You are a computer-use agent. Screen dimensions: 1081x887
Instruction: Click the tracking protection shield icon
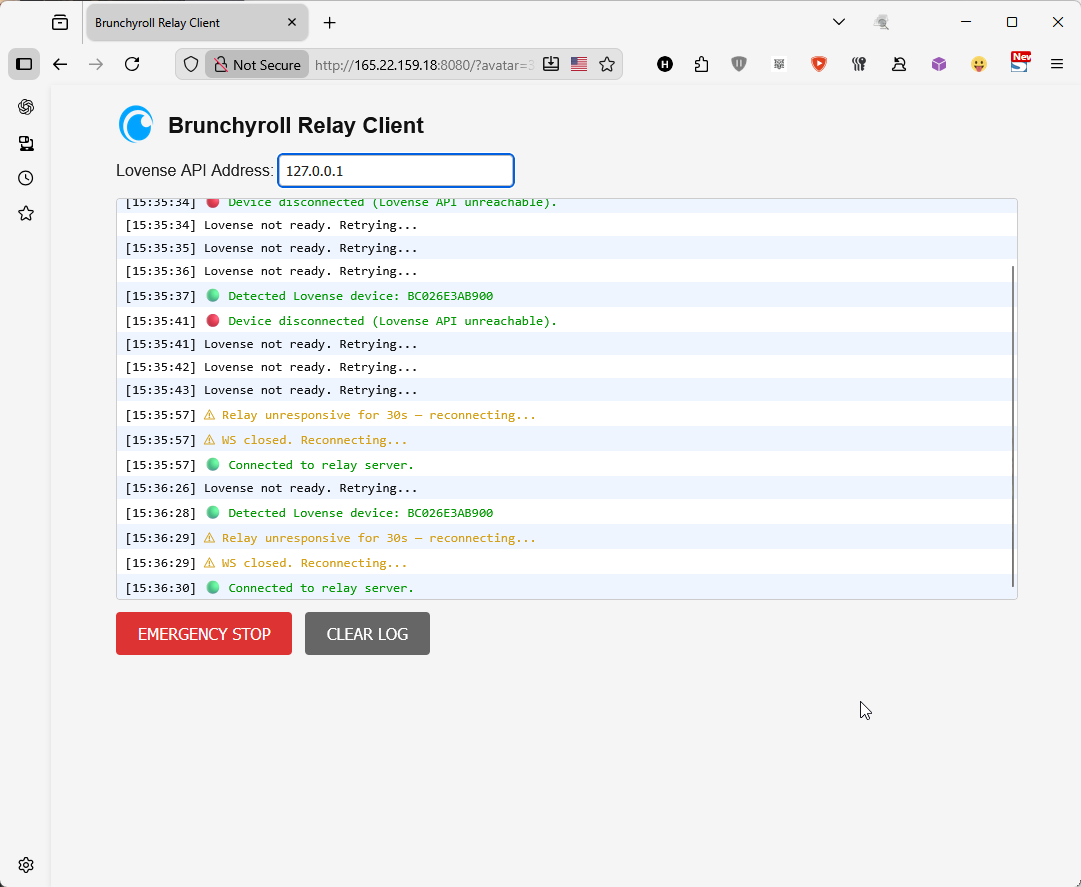(x=191, y=64)
